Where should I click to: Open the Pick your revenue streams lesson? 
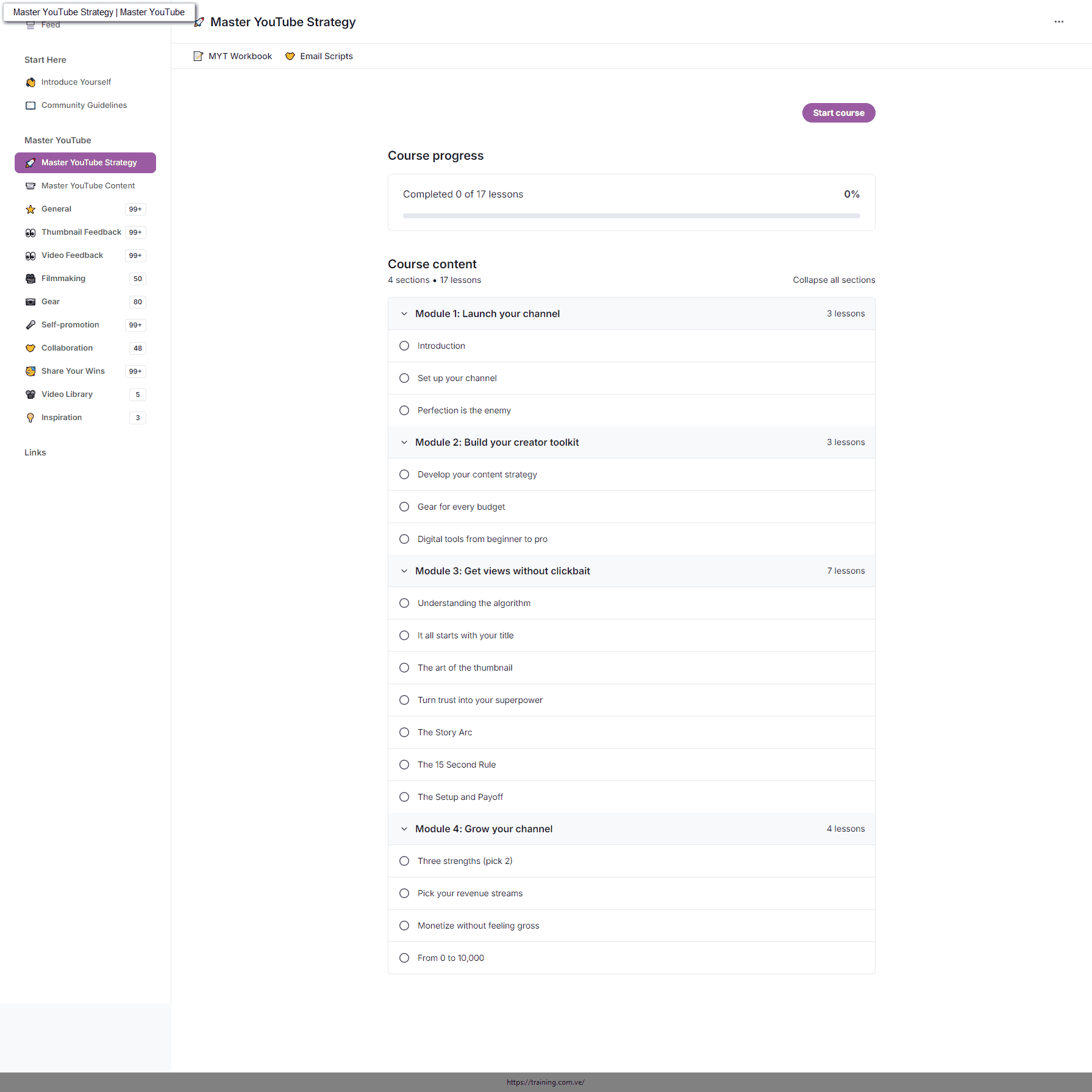[x=469, y=893]
